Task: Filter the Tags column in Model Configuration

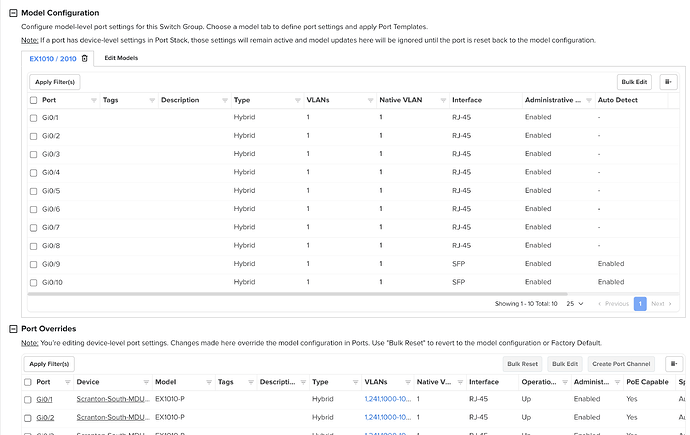Action: [152, 100]
